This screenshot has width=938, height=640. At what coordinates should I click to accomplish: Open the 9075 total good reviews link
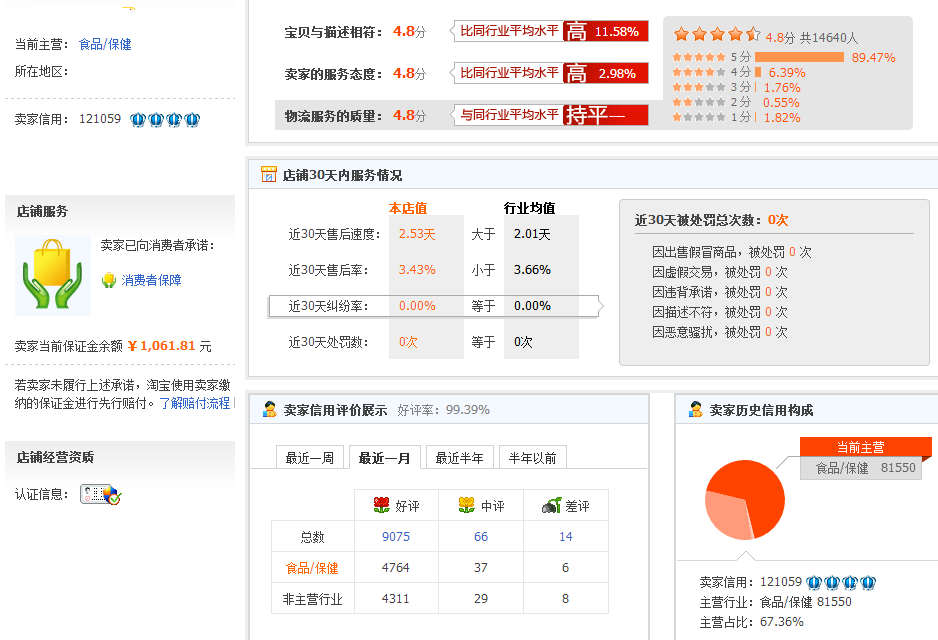[396, 537]
